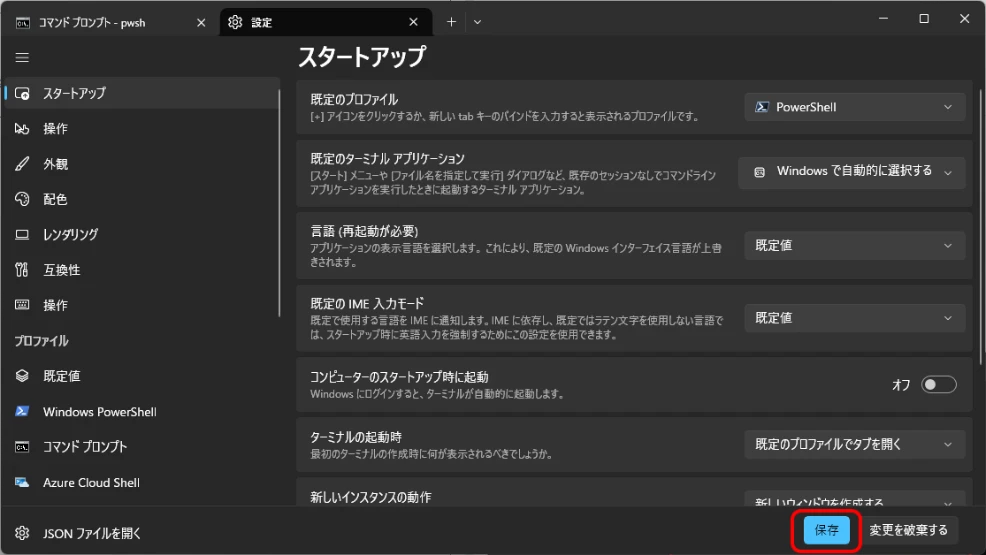986x555 pixels.
Task: Open new tab dropdown arrow in title bar
Action: pyautogui.click(x=477, y=22)
